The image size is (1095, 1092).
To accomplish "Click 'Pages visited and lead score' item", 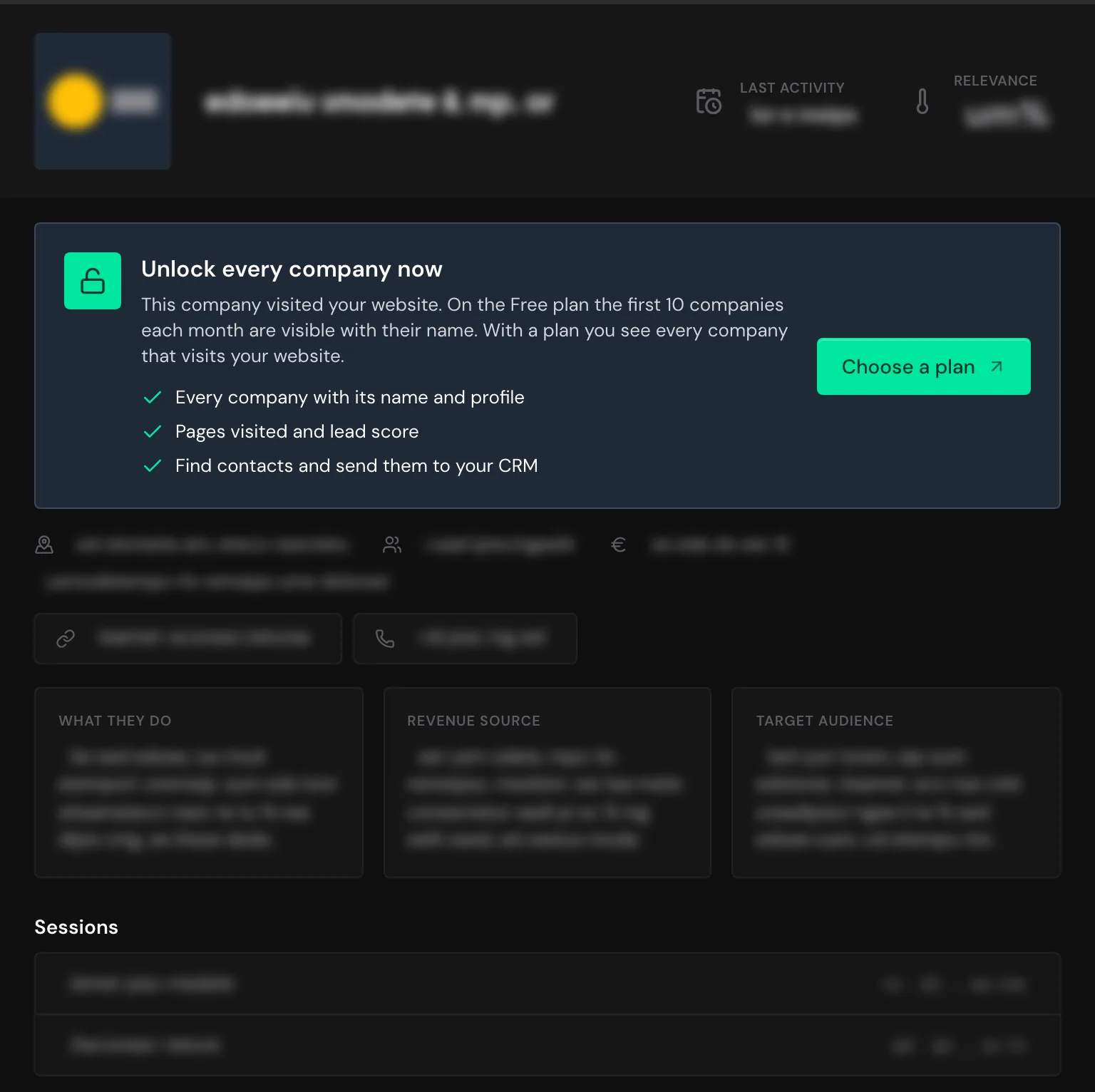I will (x=297, y=431).
